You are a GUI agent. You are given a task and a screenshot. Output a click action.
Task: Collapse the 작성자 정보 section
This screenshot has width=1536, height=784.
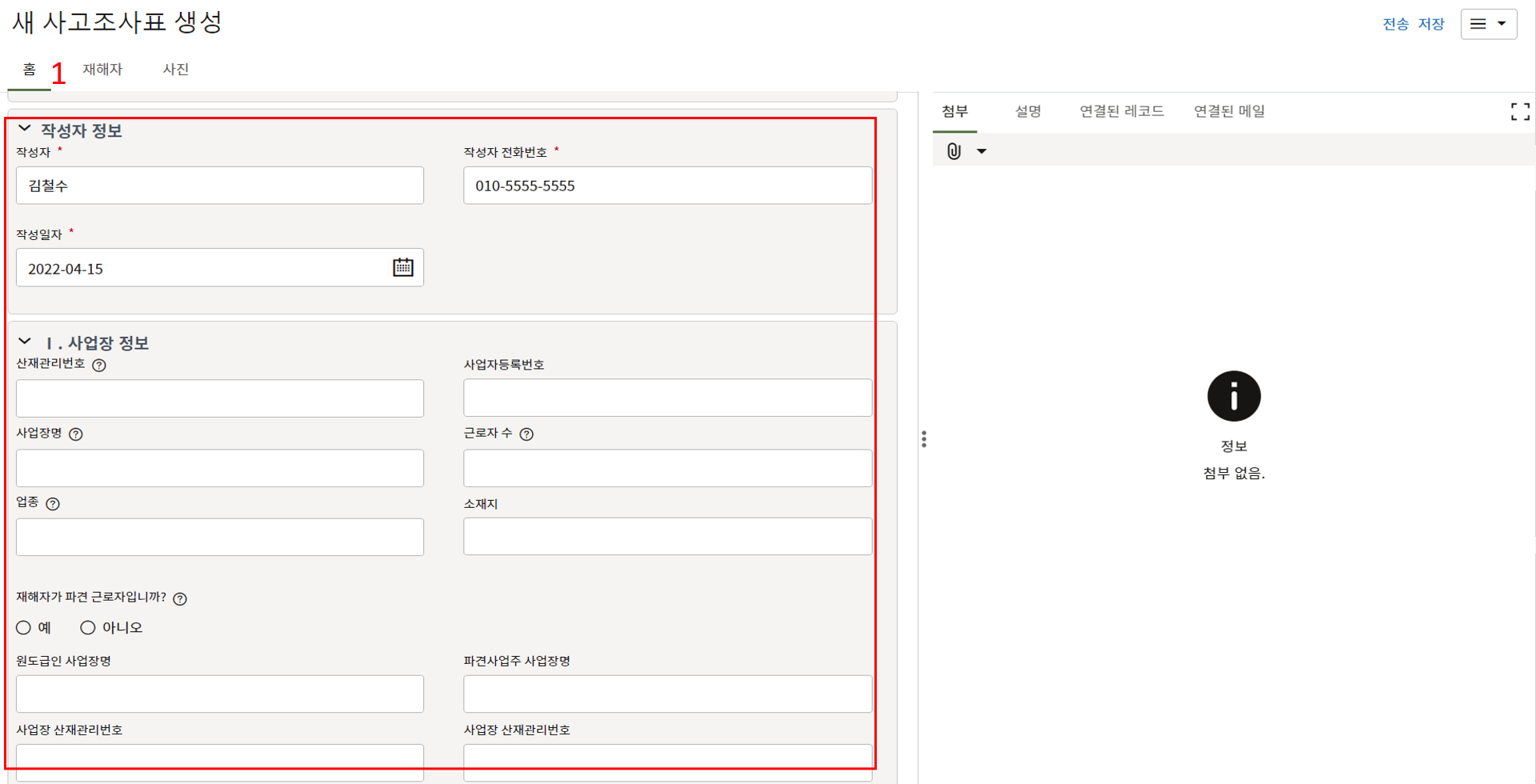25,129
